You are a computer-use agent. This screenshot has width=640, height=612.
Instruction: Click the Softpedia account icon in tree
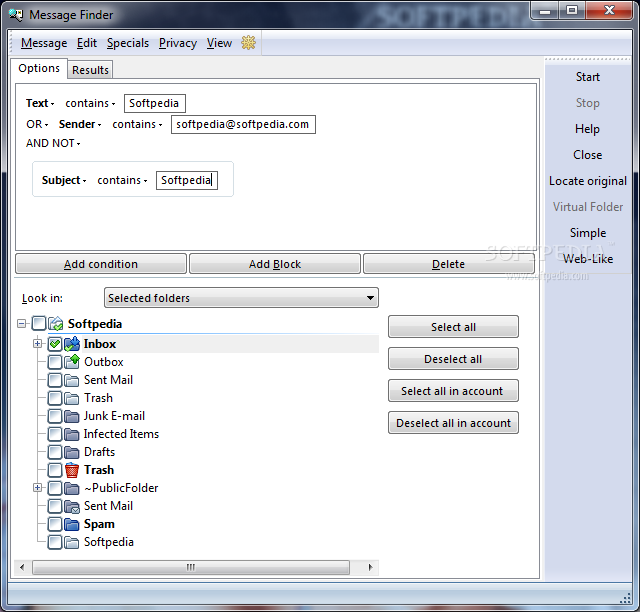56,324
